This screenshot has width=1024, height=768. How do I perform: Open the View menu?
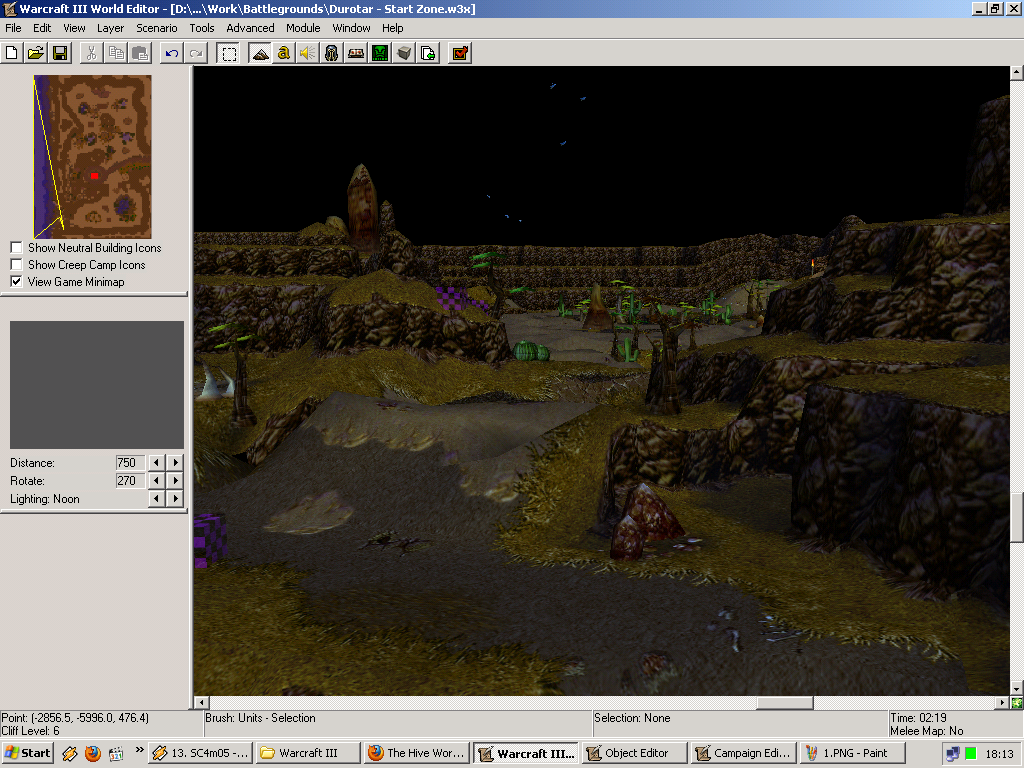[x=74, y=28]
